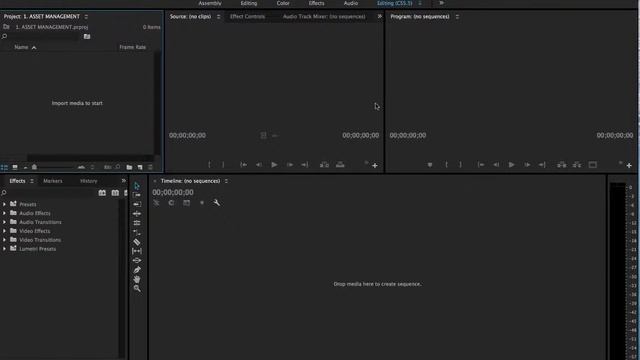Image resolution: width=640 pixels, height=360 pixels.
Task: Open the History tab
Action: pos(89,181)
